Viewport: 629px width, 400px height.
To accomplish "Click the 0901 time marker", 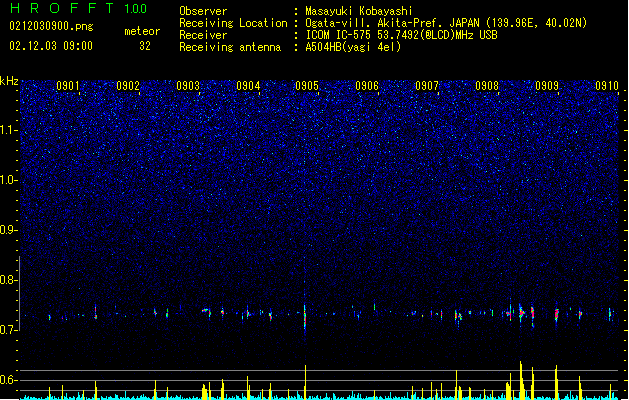I will [68, 85].
